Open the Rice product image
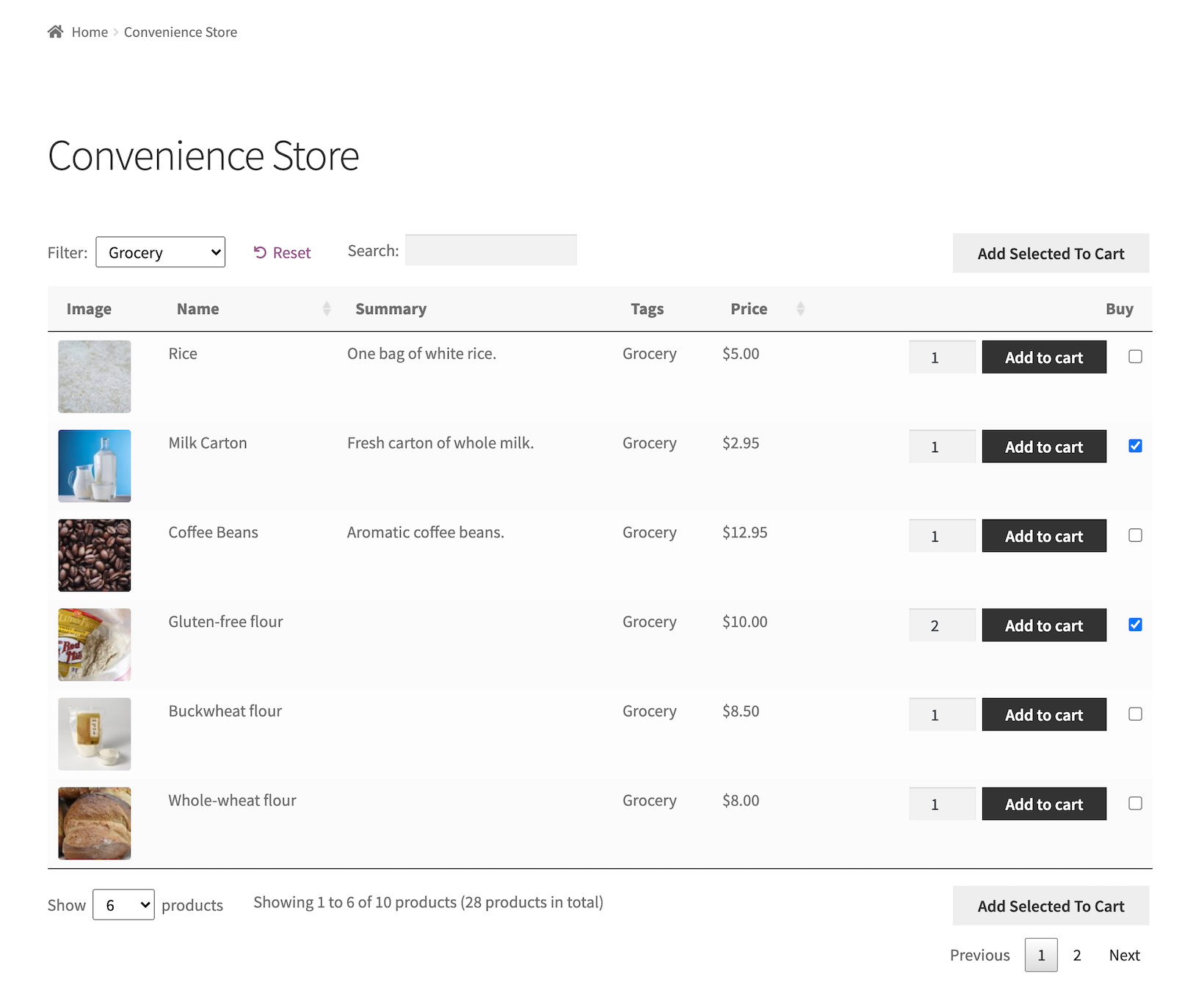The image size is (1204, 996). (95, 377)
